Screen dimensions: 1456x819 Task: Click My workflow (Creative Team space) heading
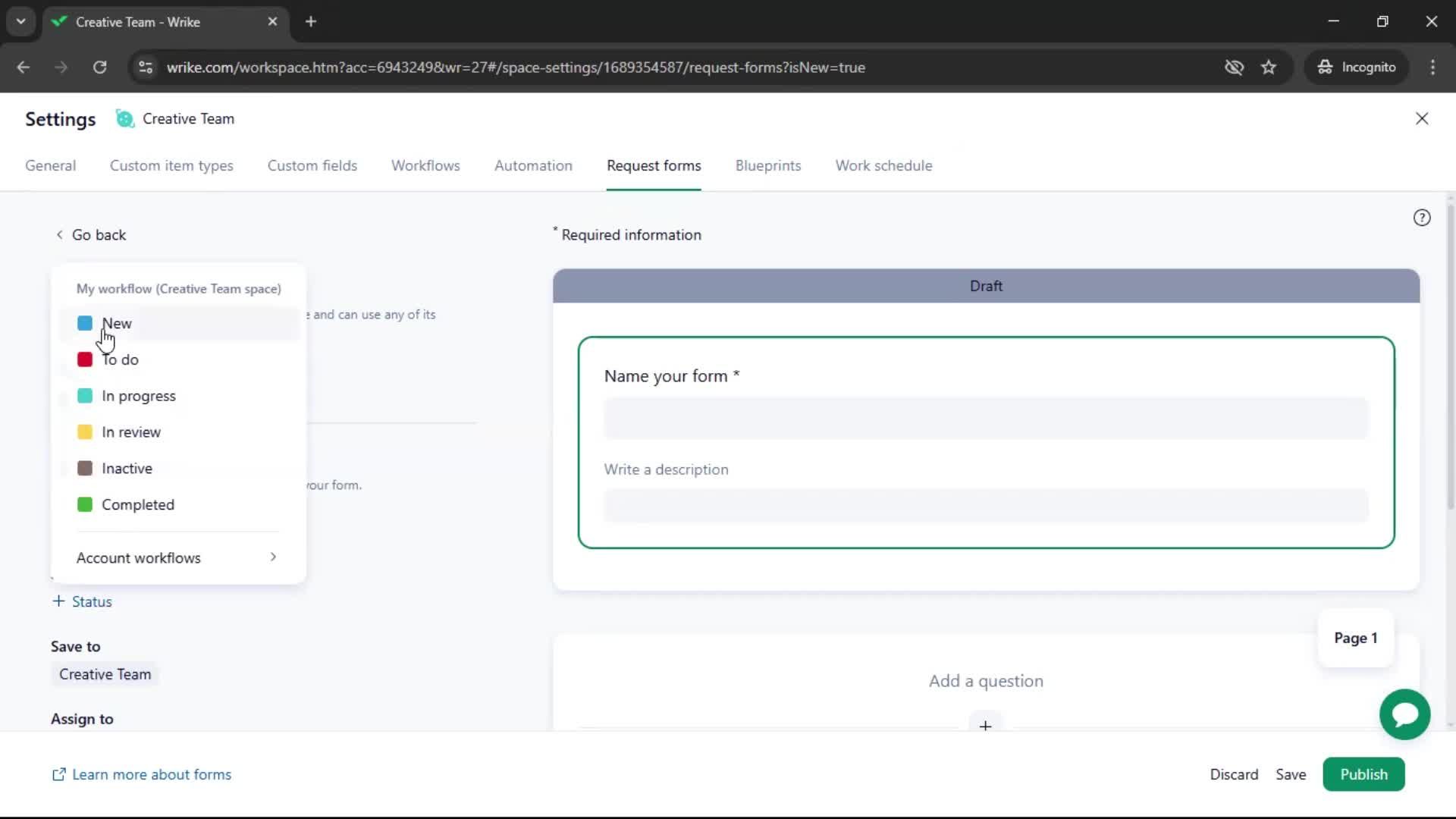(179, 289)
